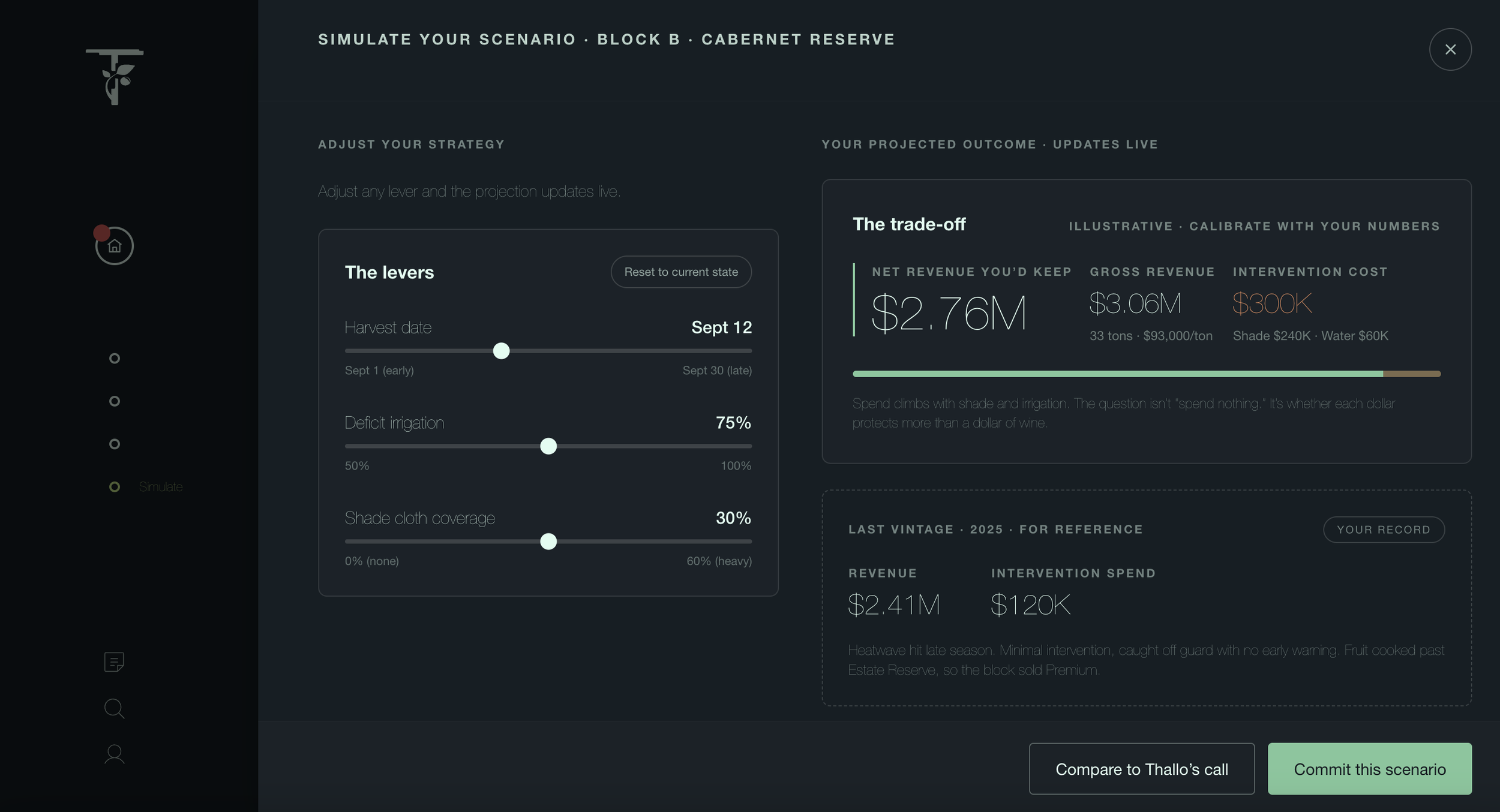Screen dimensions: 1500x812
Task: Select the third step dot in sidebar
Action: [115, 444]
